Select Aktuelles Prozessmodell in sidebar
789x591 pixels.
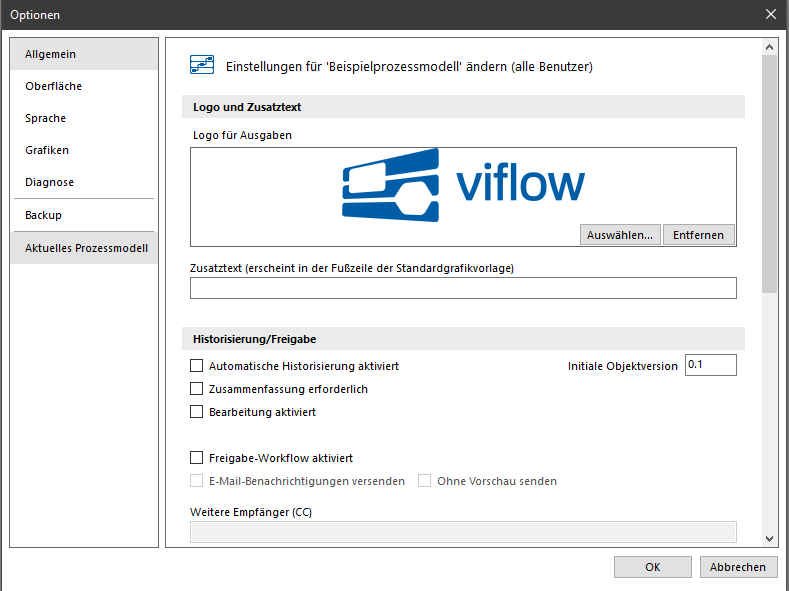coord(84,248)
